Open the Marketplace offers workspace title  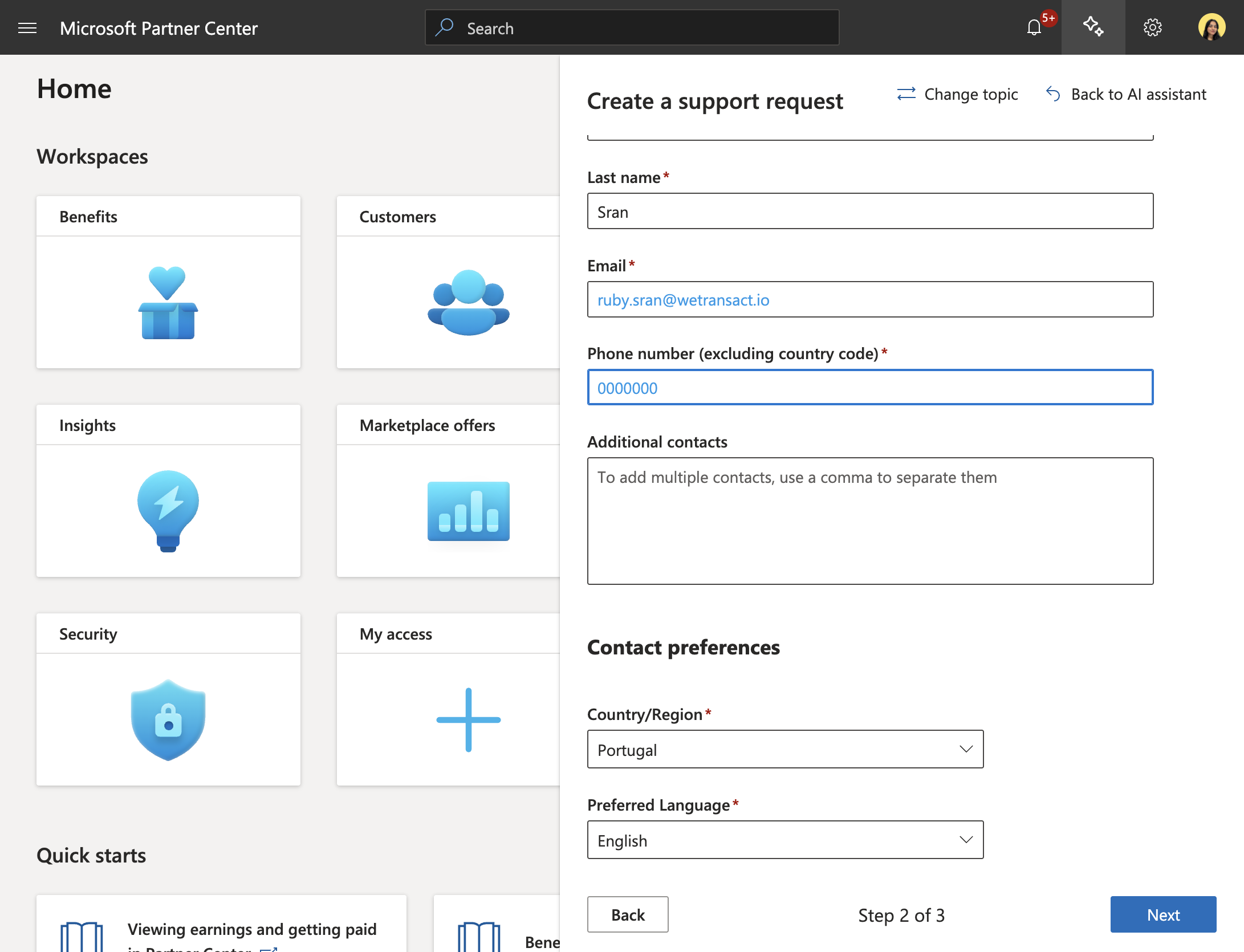pos(427,425)
